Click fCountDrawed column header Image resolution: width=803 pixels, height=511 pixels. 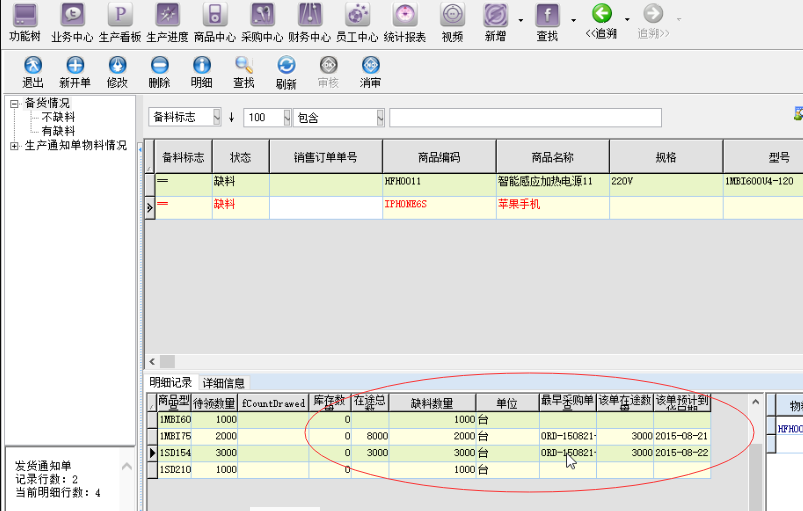click(x=273, y=403)
